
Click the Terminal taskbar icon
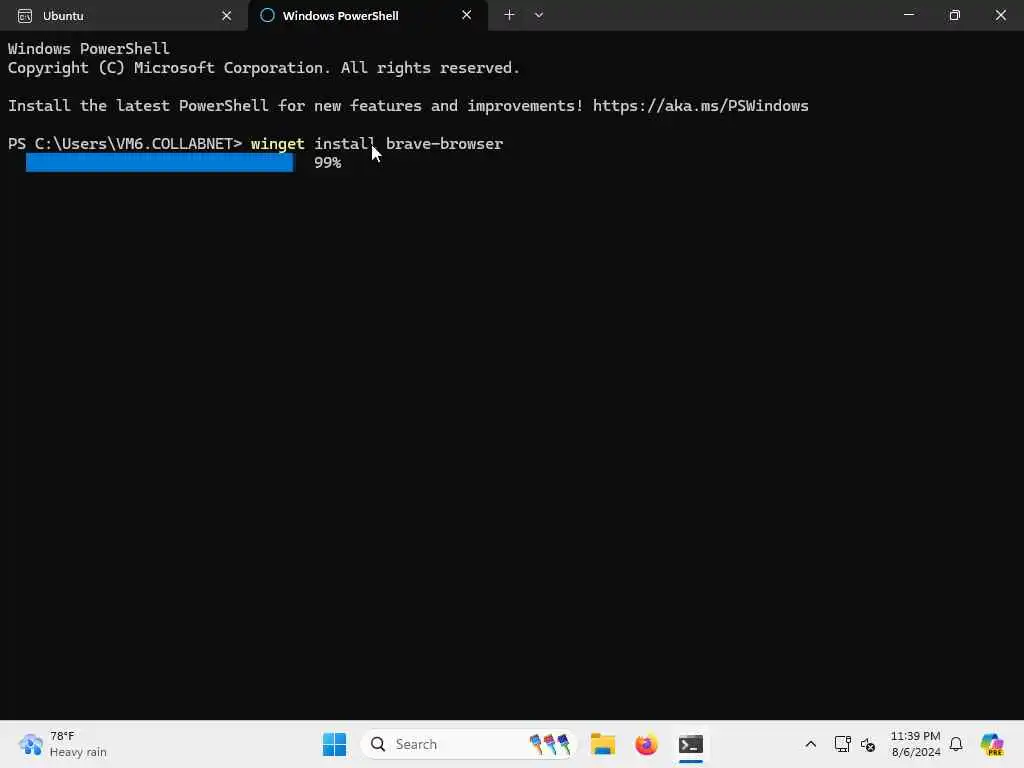pos(690,744)
